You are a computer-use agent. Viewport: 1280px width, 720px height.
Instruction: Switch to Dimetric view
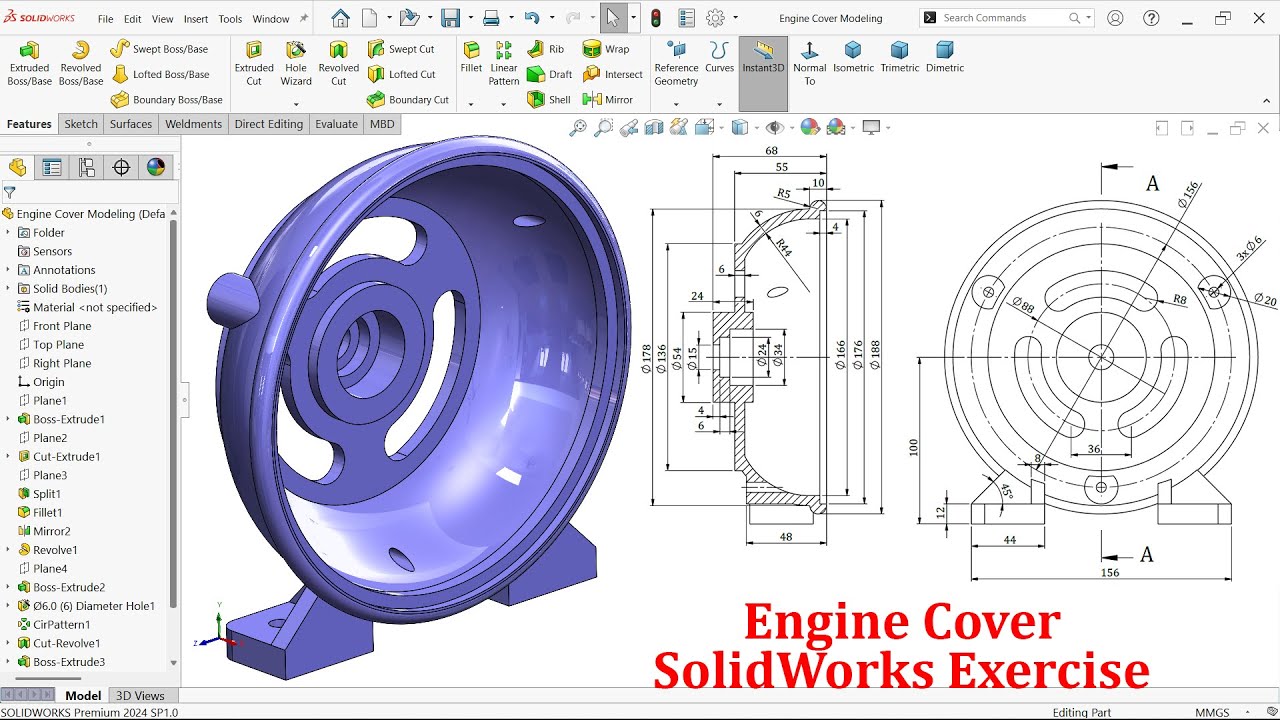[945, 57]
